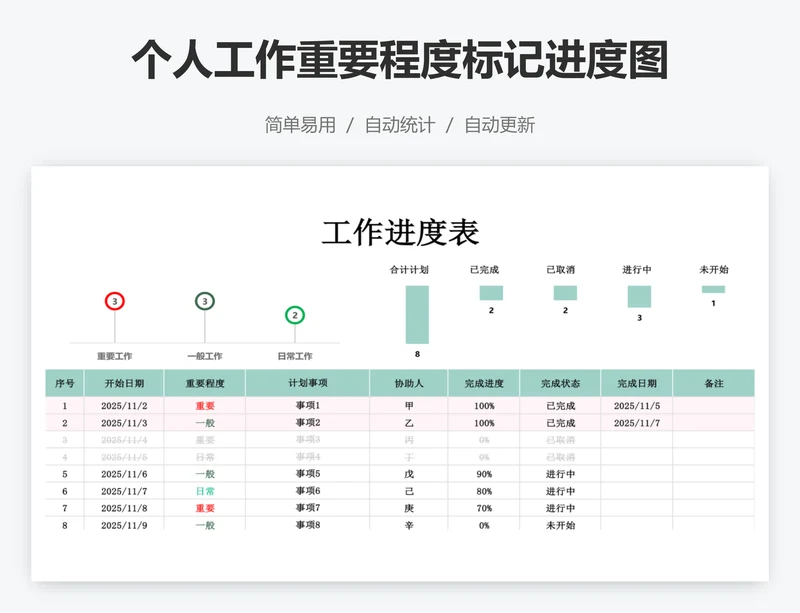Image resolution: width=800 pixels, height=613 pixels.
Task: Select the bar under the 进行中 chart label
Action: pos(639,297)
